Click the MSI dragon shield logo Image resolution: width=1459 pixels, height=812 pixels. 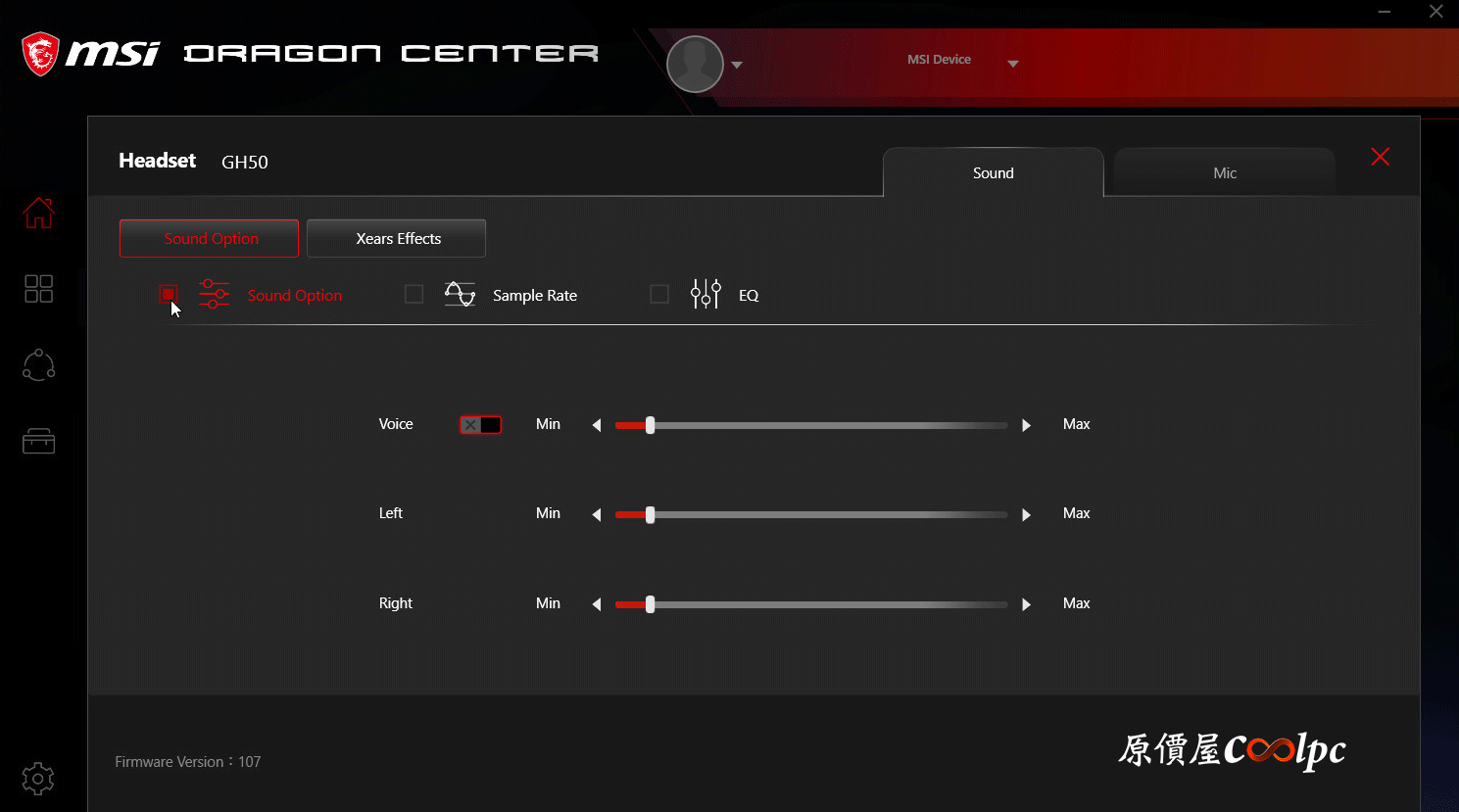[41, 54]
